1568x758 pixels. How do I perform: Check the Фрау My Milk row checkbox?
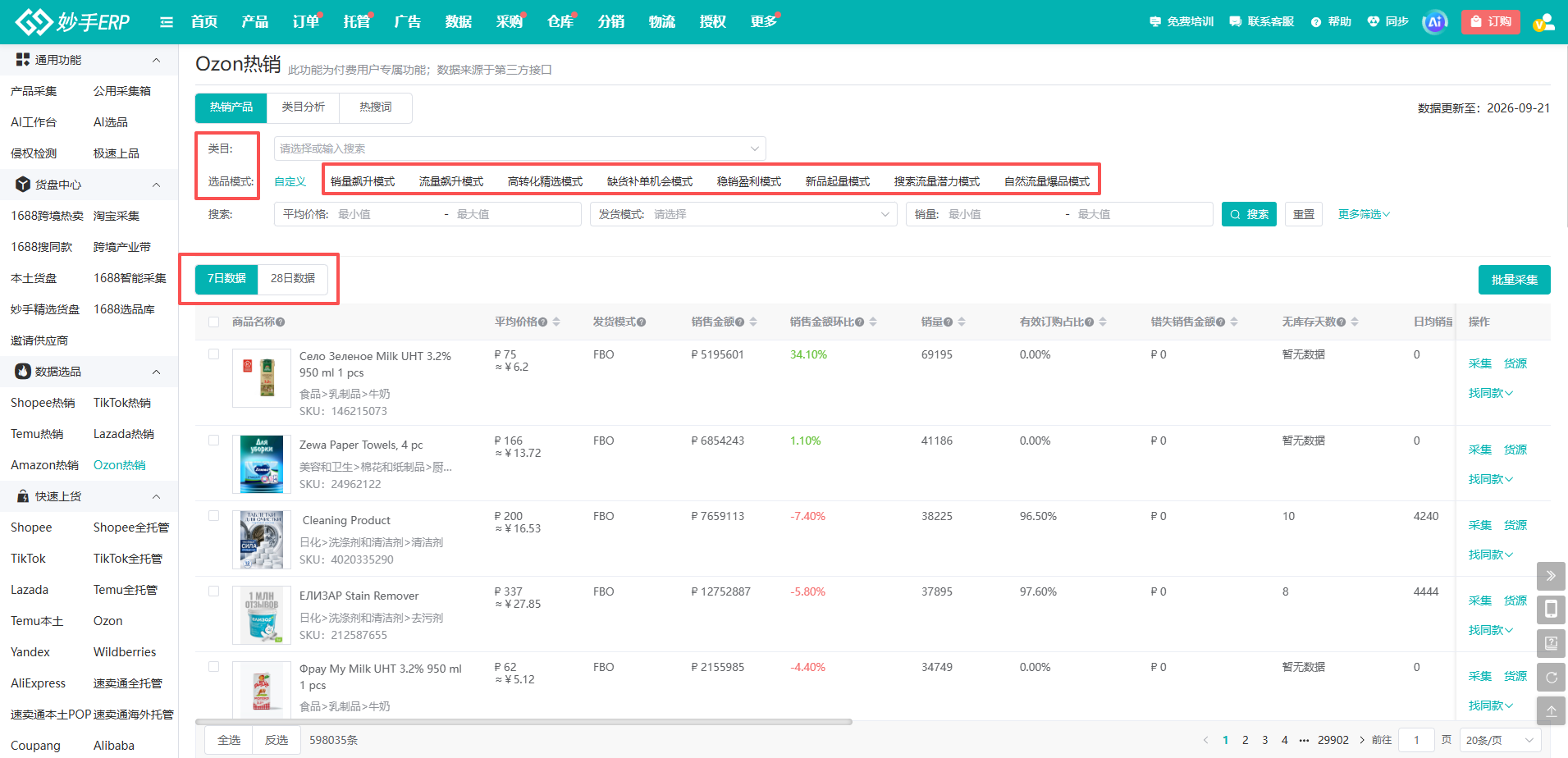pyautogui.click(x=214, y=667)
